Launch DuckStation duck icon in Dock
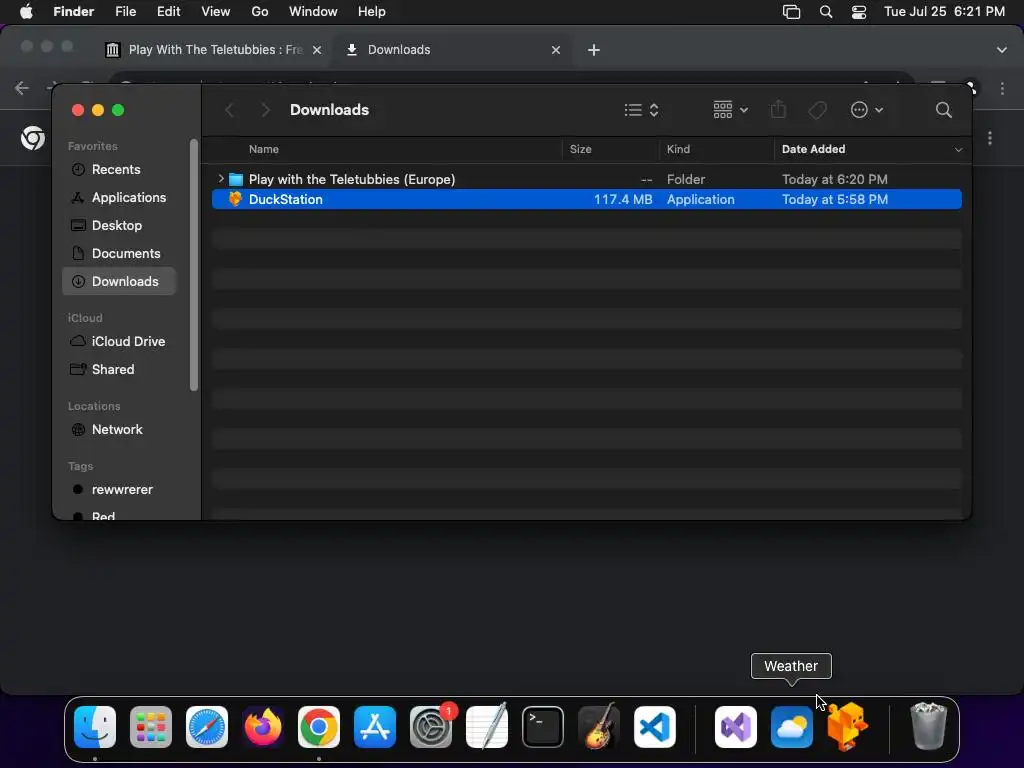 pyautogui.click(x=848, y=727)
